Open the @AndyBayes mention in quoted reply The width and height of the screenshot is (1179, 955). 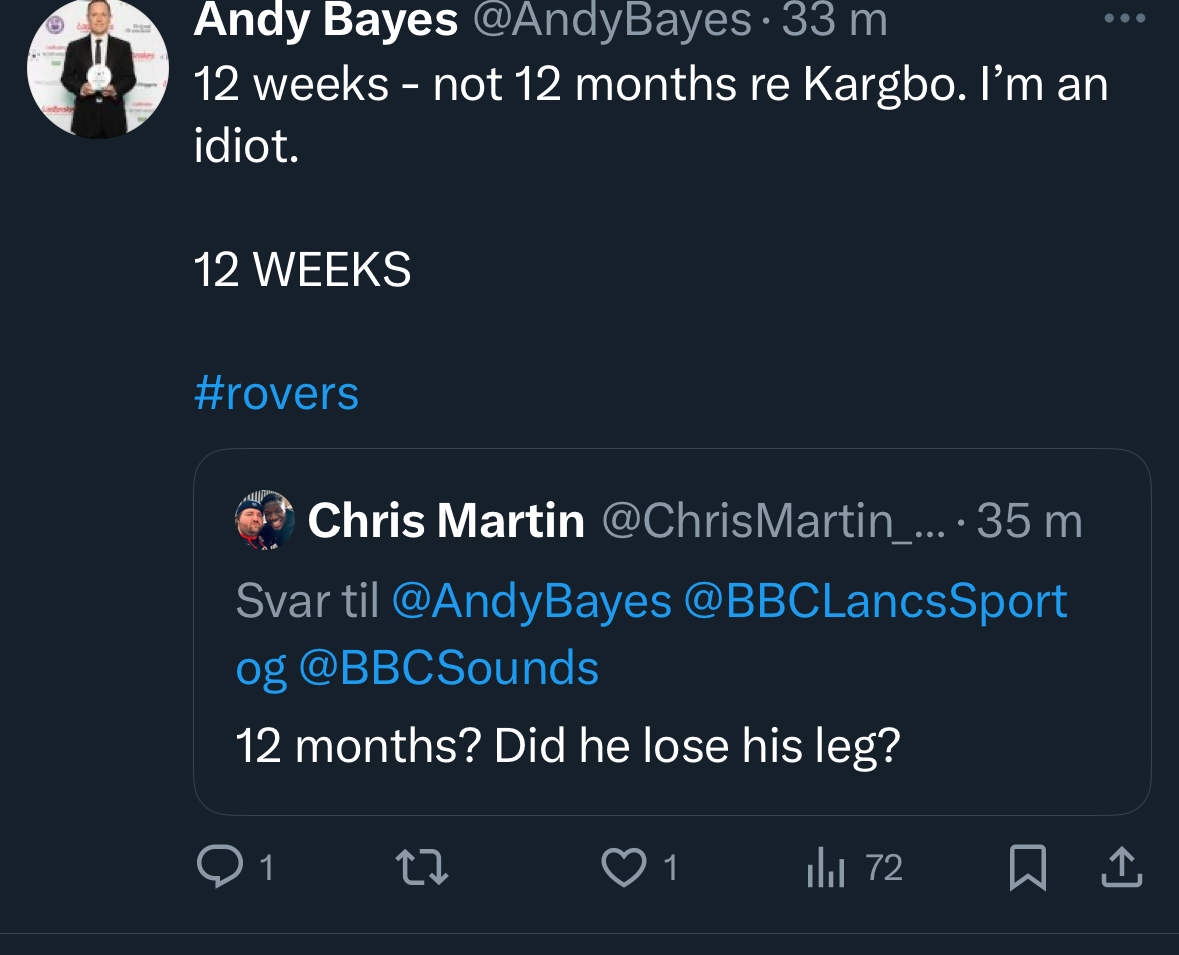pyautogui.click(x=531, y=601)
